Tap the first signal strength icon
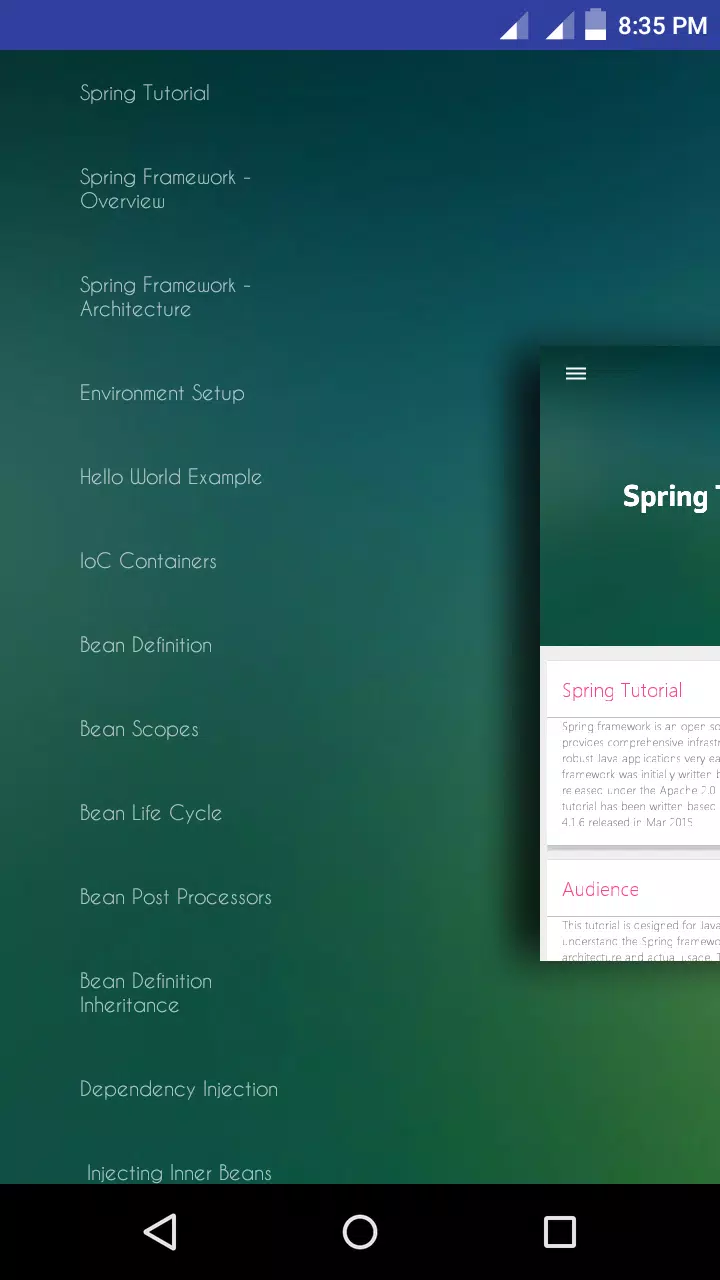720x1280 pixels. [x=514, y=26]
